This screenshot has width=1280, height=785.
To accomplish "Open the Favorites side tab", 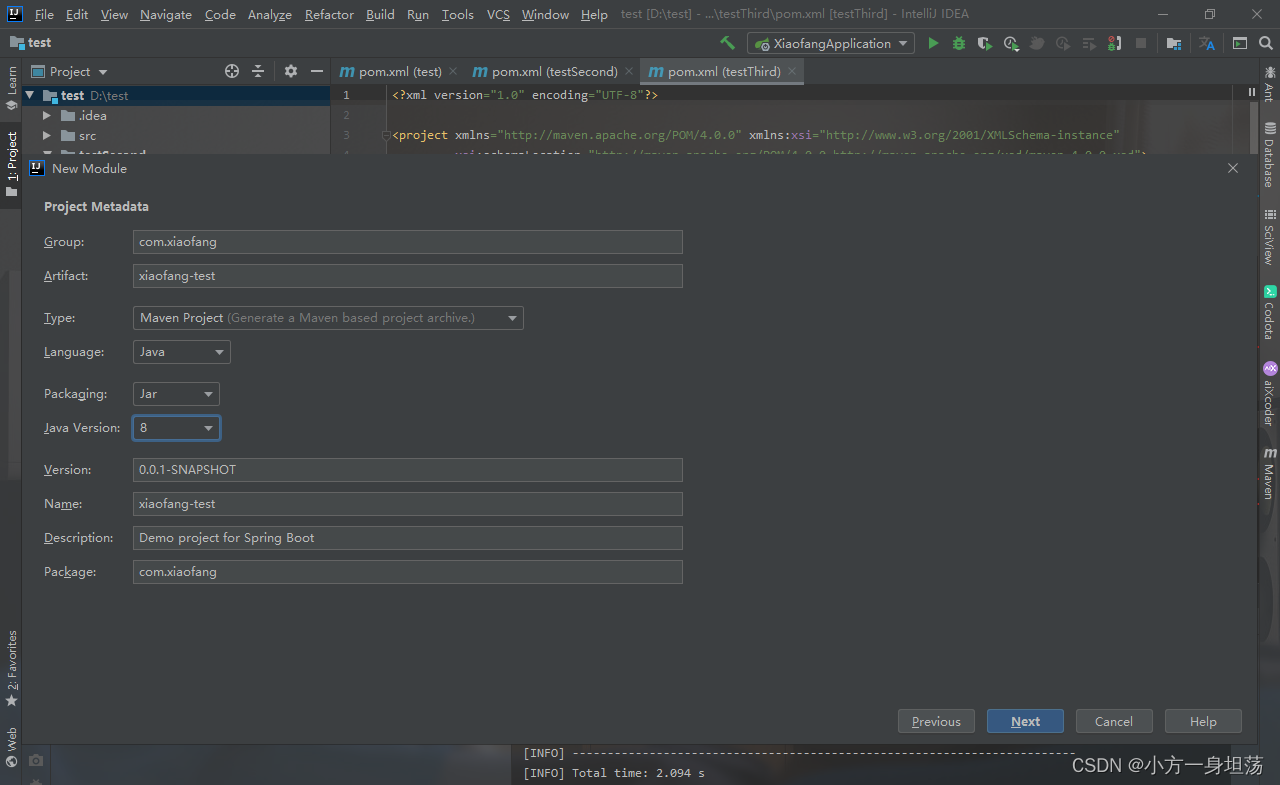I will (11, 668).
